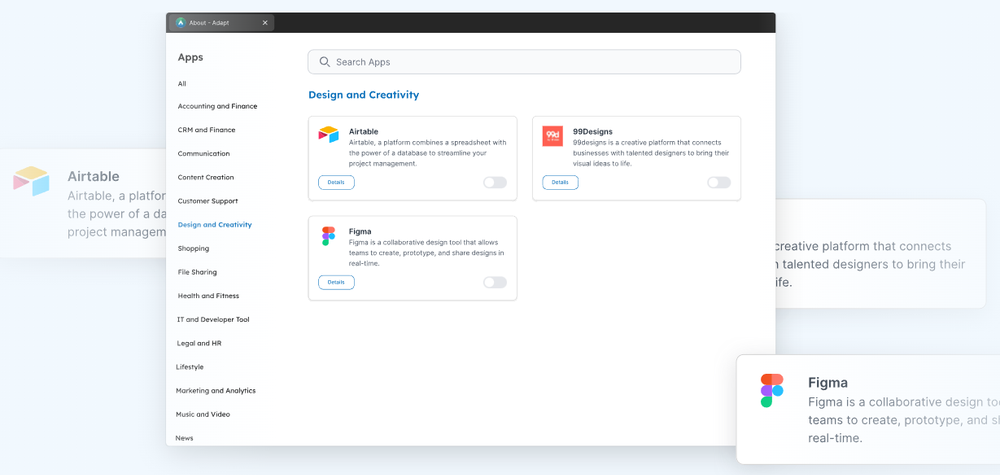
Task: Select Health and Fitness category
Action: click(208, 296)
